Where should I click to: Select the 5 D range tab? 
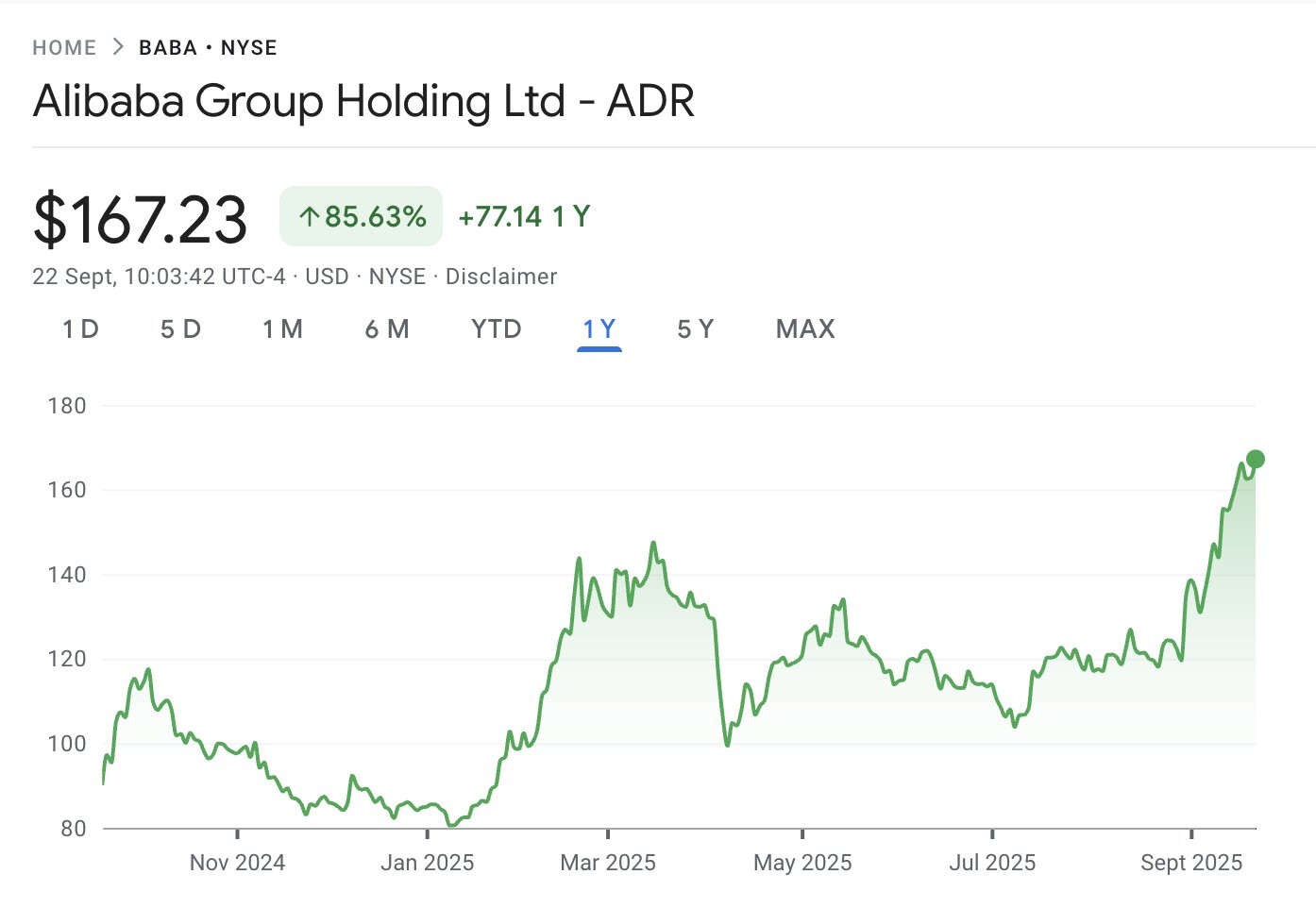(180, 329)
